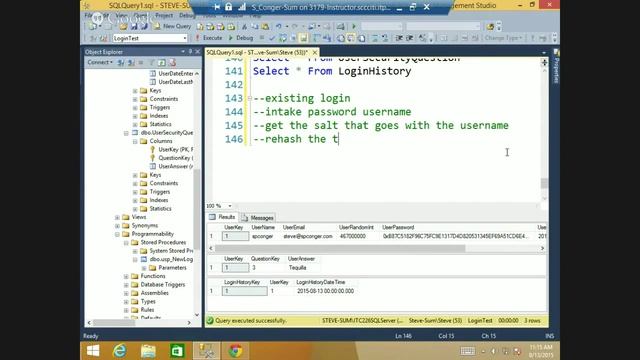
Task: Expand the Views folder
Action: [x=118, y=217]
